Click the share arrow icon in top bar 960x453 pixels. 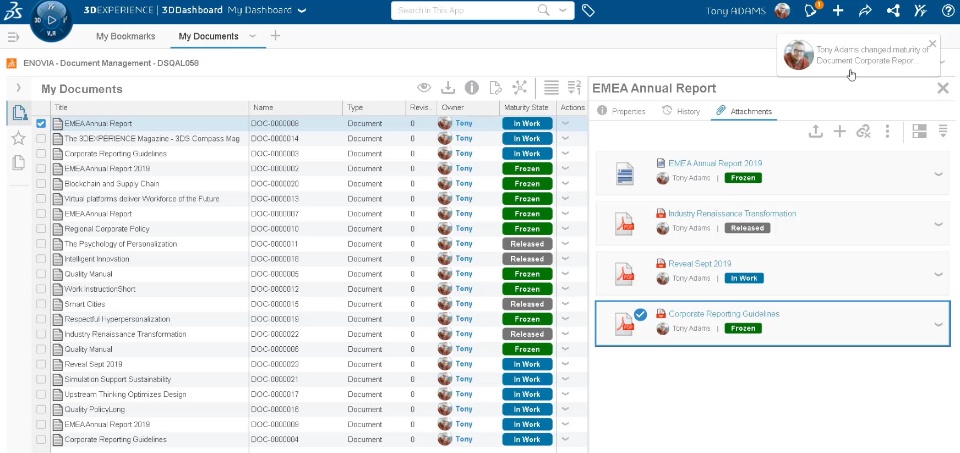point(865,10)
